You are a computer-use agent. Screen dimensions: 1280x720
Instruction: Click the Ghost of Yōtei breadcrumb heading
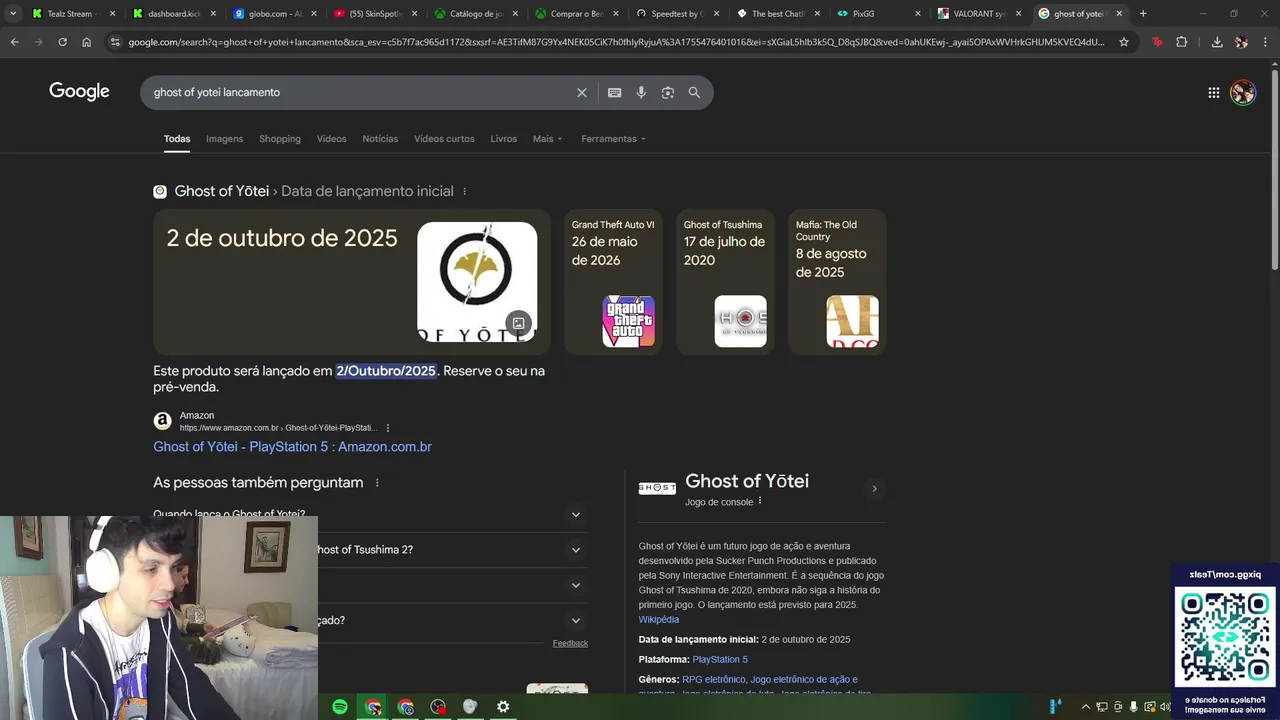222,191
